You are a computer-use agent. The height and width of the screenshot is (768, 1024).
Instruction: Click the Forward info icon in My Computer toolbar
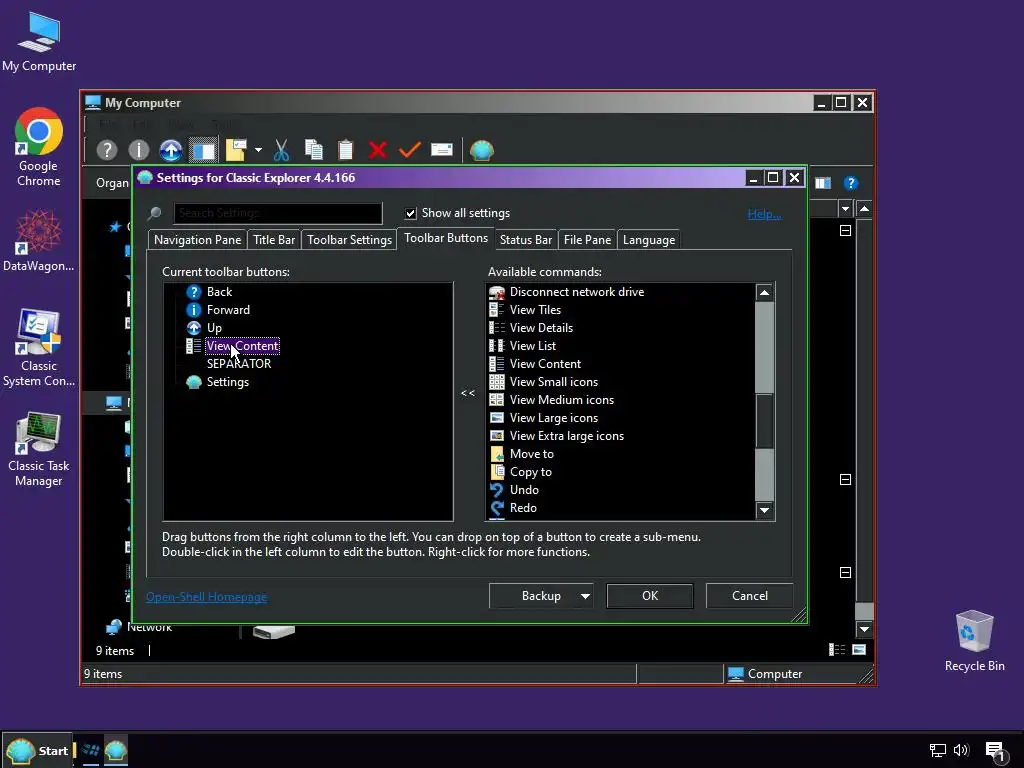(x=138, y=150)
